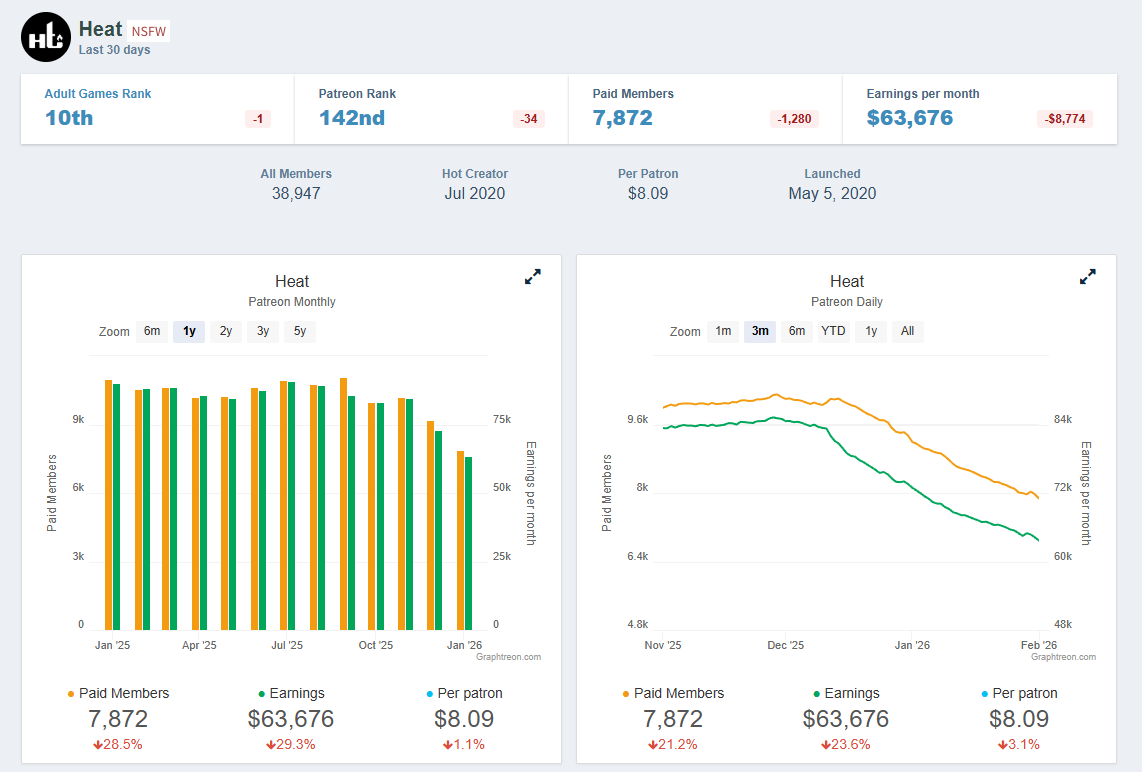Set Monthly chart zoom to 6m
This screenshot has height=772, width=1142.
click(x=151, y=331)
